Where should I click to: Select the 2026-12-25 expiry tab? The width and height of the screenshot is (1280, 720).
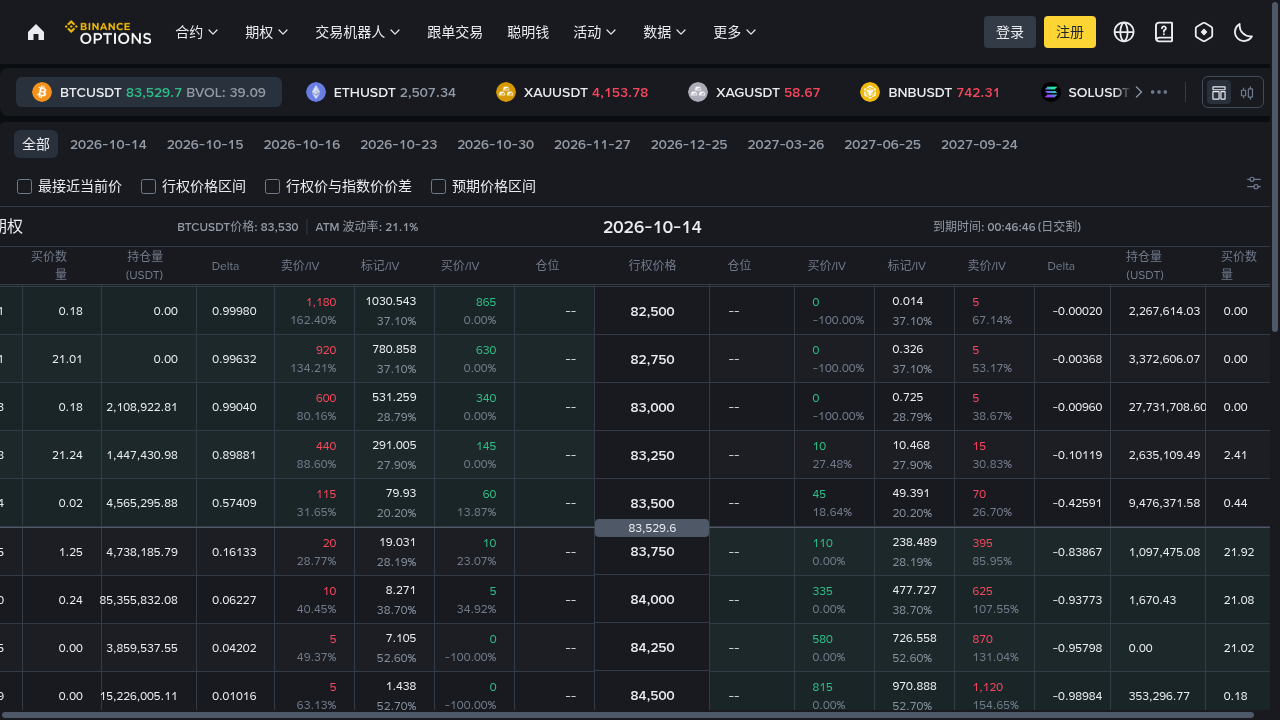689,144
